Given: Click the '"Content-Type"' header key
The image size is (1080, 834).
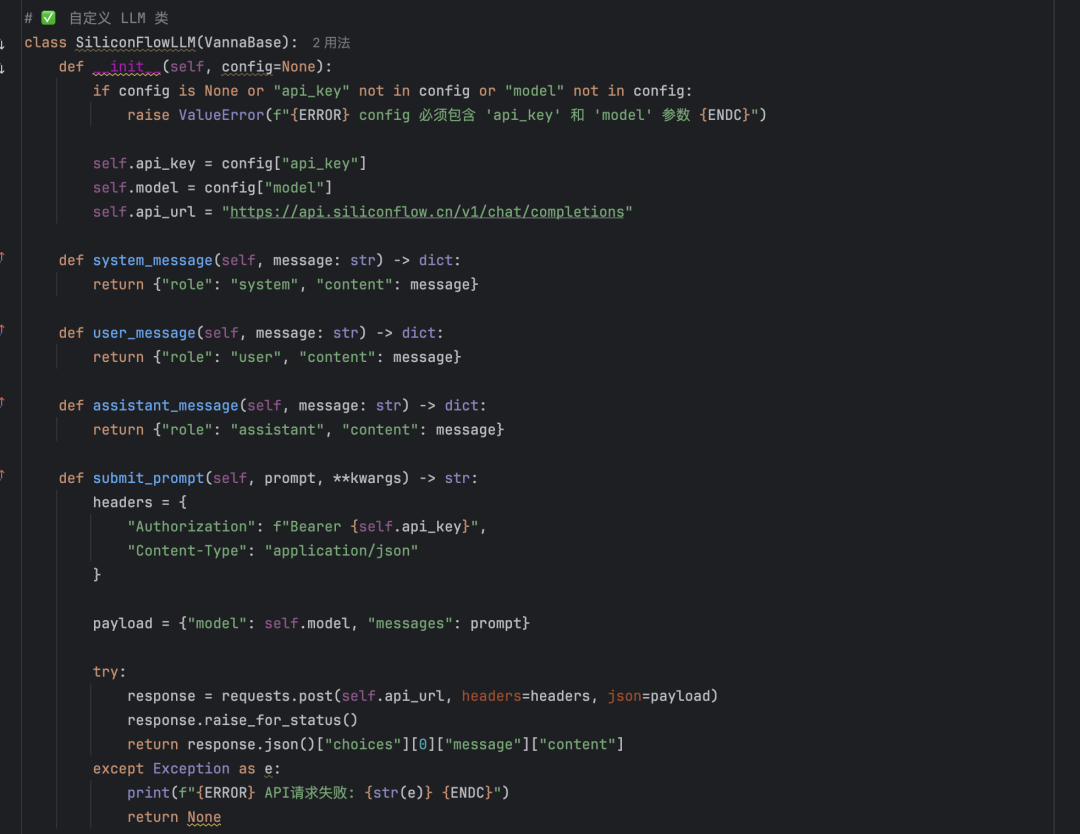Looking at the screenshot, I should click(187, 551).
